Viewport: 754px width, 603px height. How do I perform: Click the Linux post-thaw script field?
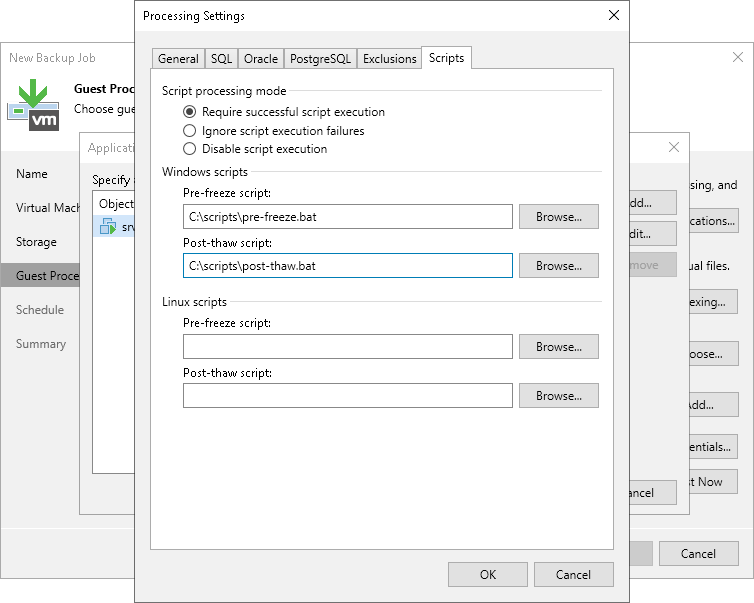pyautogui.click(x=347, y=396)
